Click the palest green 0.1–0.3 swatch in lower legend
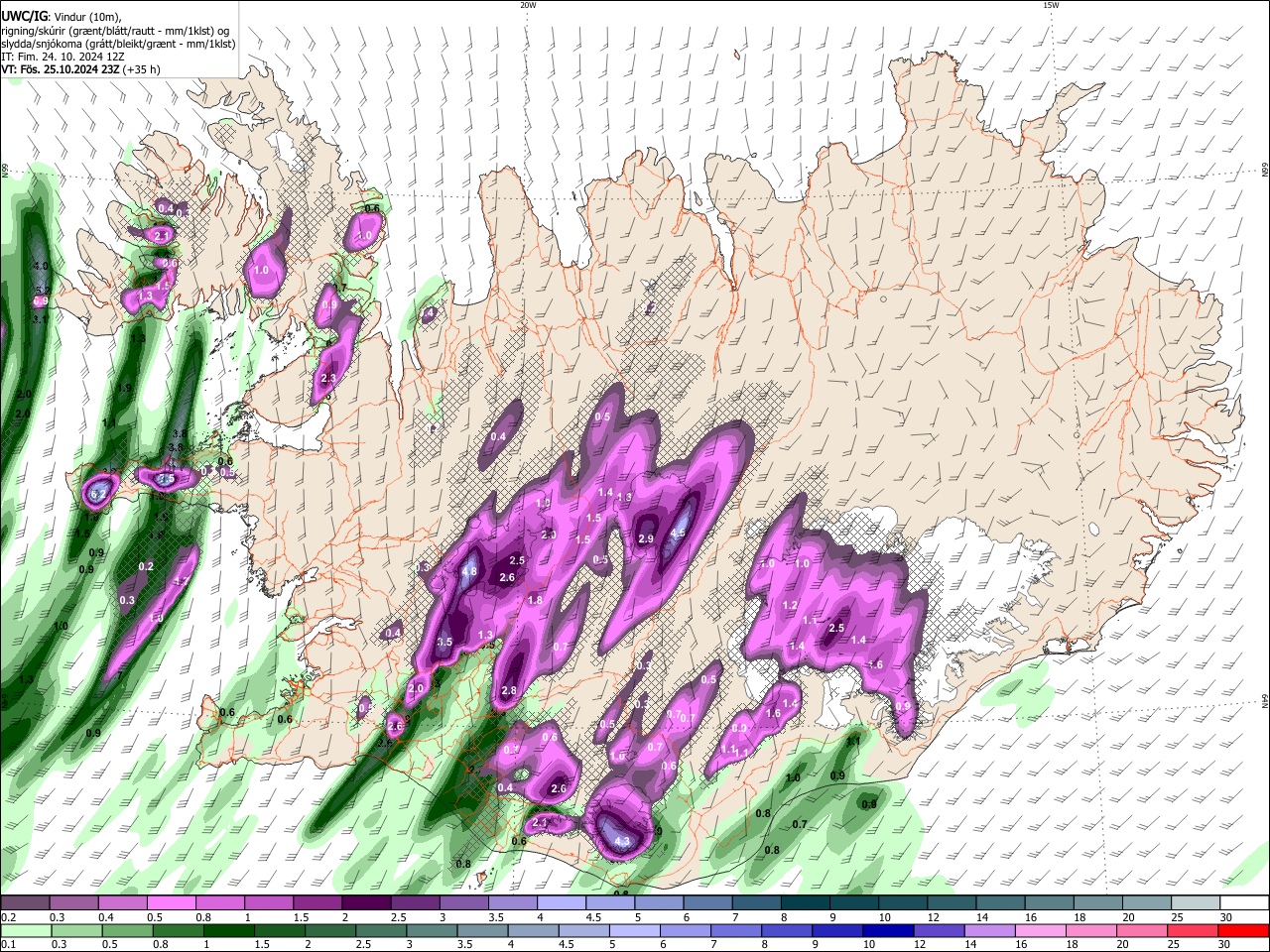 point(25,931)
